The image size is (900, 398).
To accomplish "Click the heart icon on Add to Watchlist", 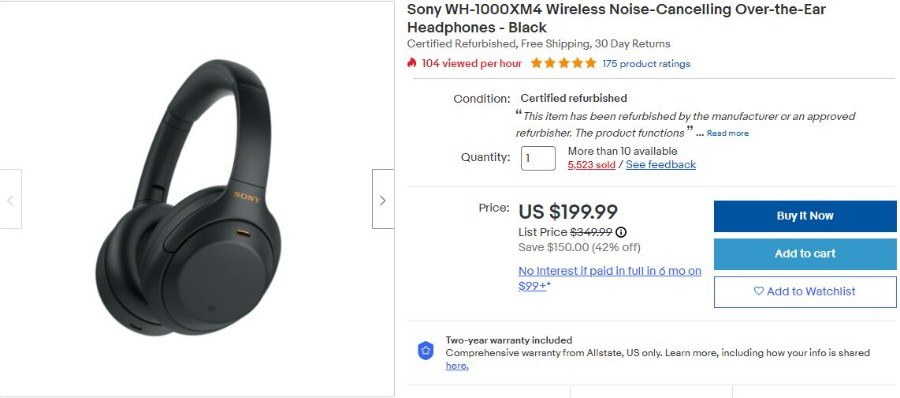I will click(759, 291).
